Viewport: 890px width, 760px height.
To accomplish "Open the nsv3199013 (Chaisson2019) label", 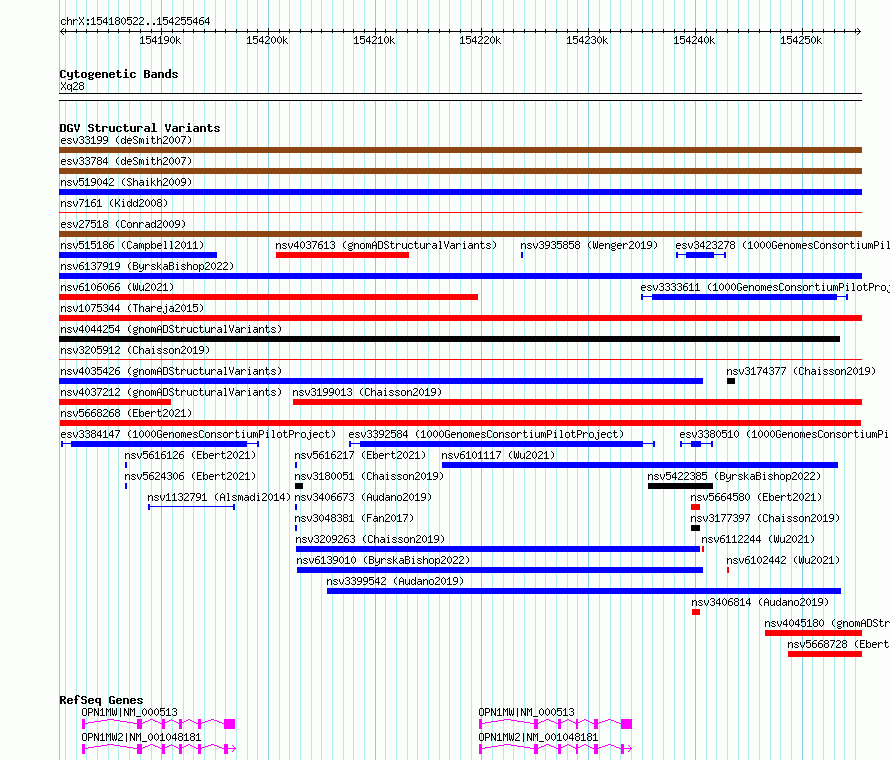I will click(367, 392).
